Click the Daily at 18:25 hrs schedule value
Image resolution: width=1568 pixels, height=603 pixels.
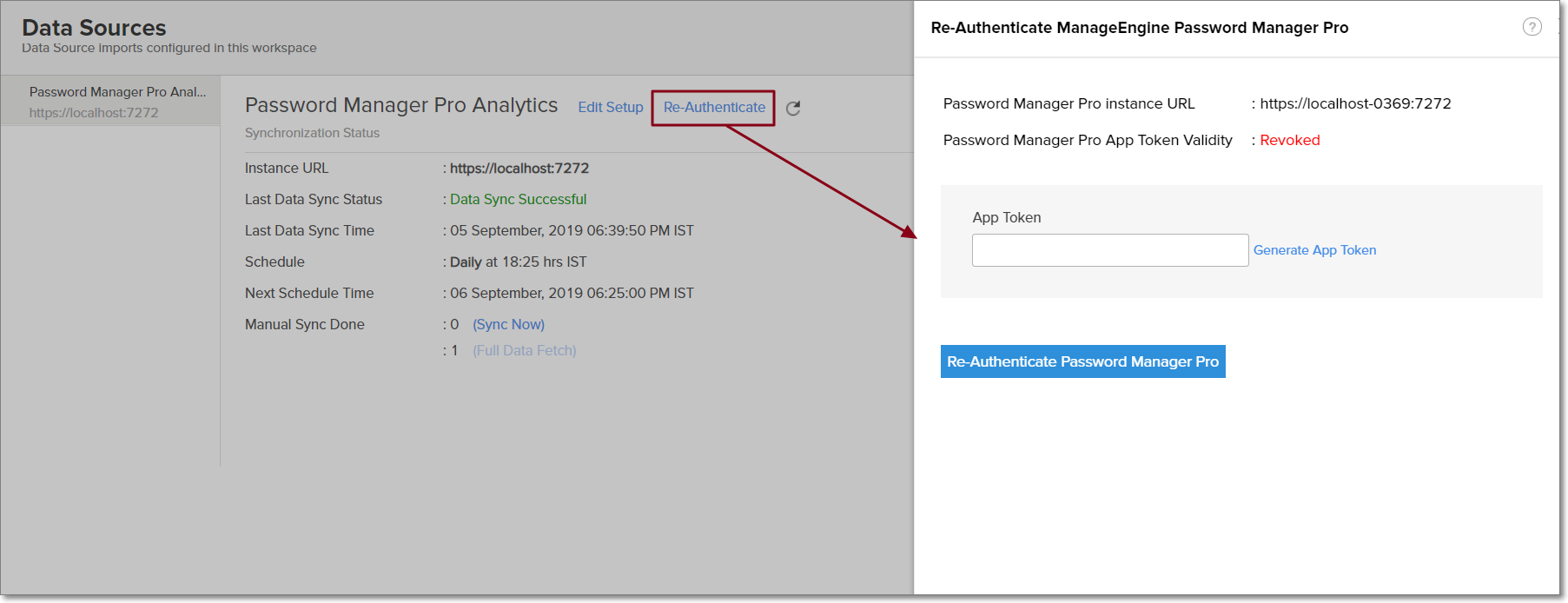tap(518, 262)
